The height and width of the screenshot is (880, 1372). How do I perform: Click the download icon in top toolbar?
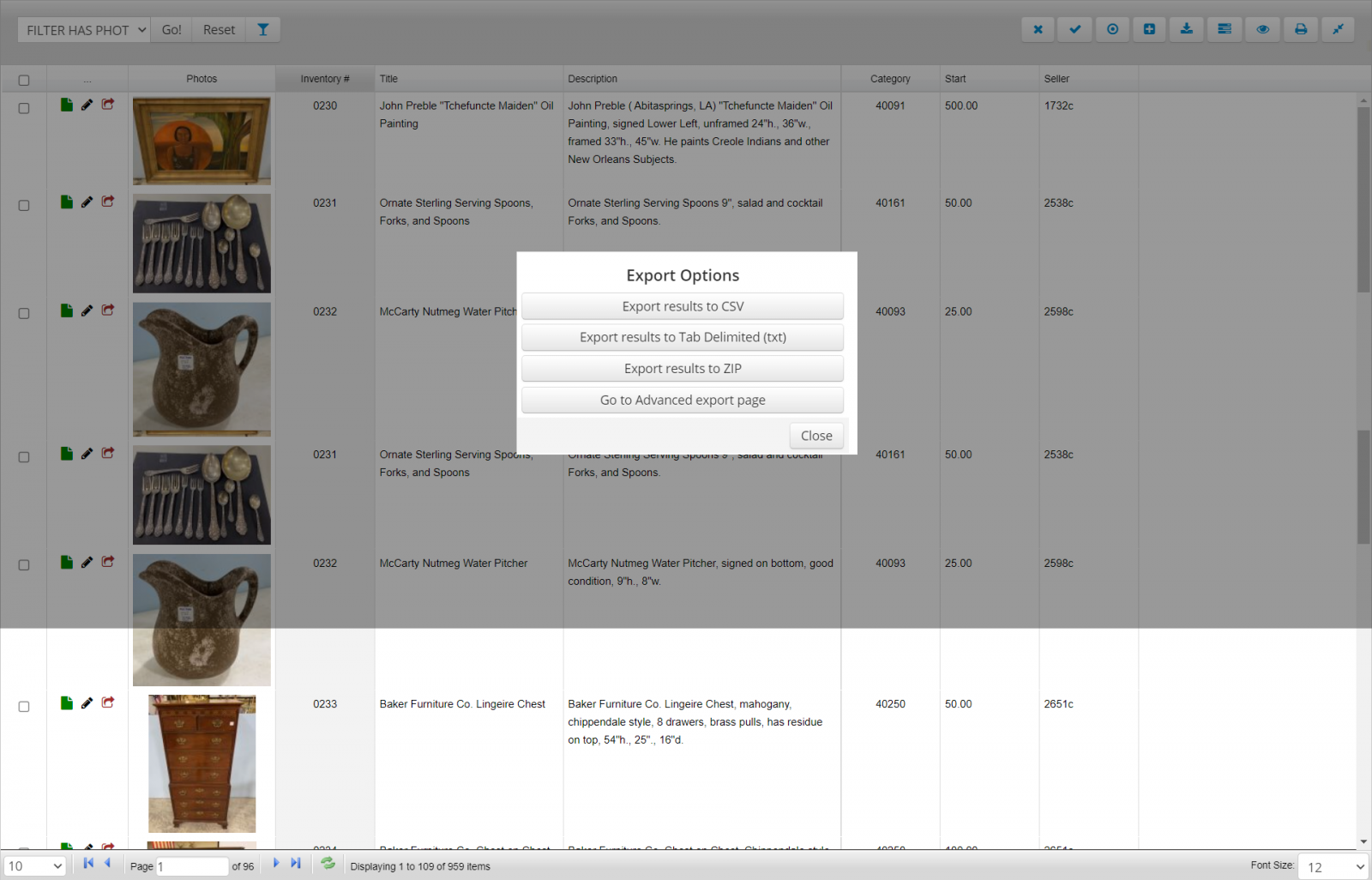(1186, 29)
